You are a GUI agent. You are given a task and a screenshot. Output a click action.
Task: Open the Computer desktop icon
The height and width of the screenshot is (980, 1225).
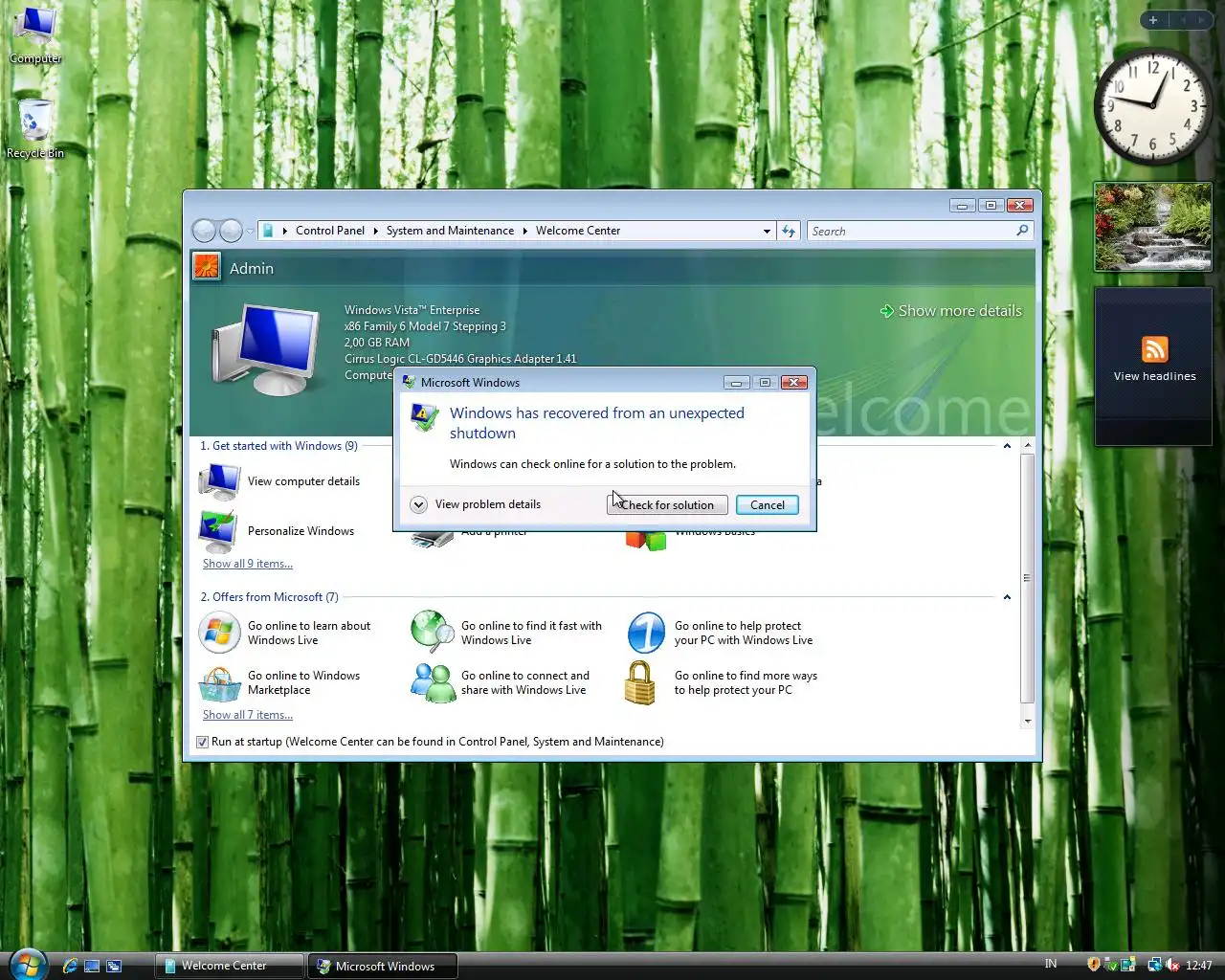[x=35, y=34]
